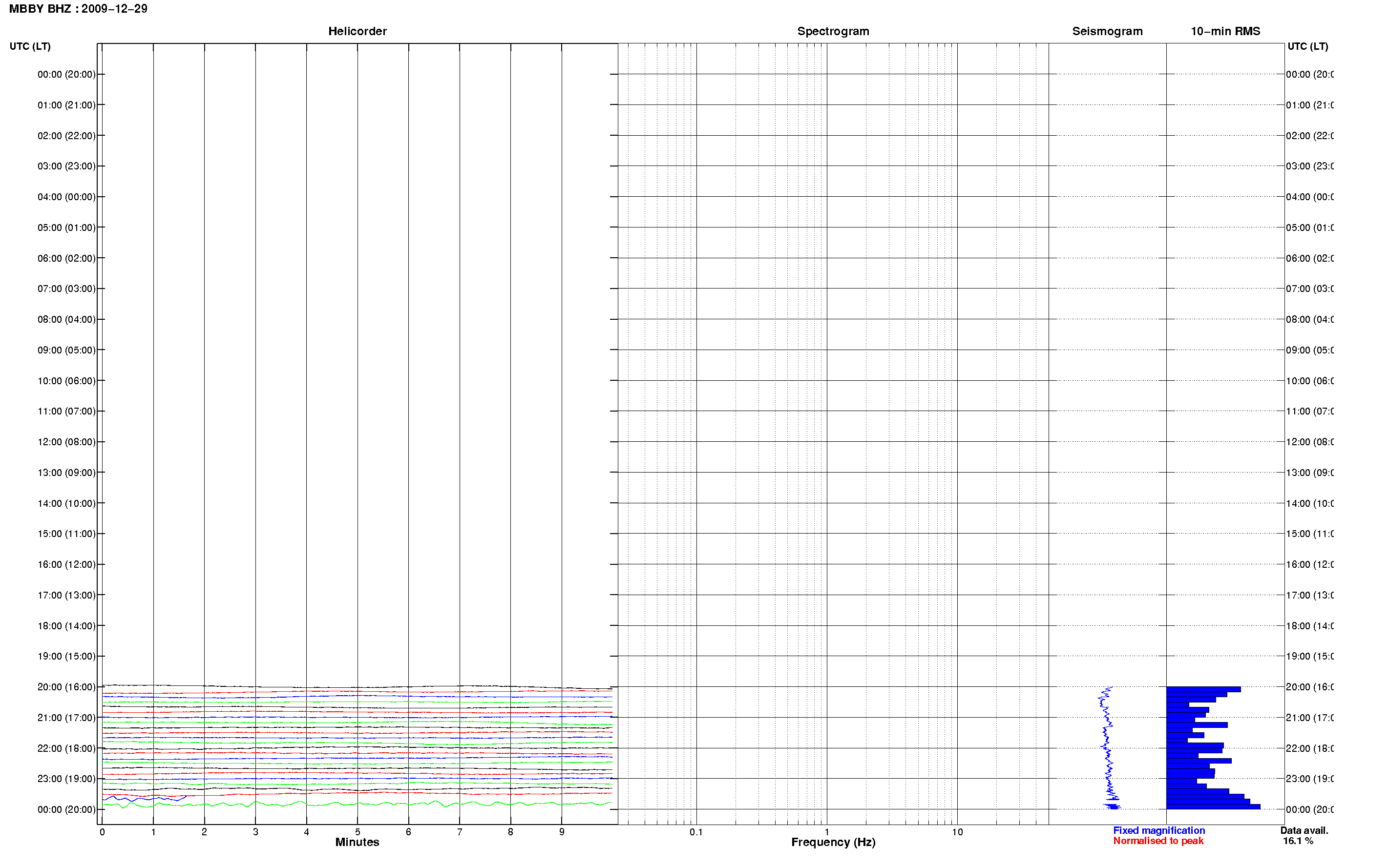
Task: Click the 10-min RMS heading
Action: point(1225,32)
